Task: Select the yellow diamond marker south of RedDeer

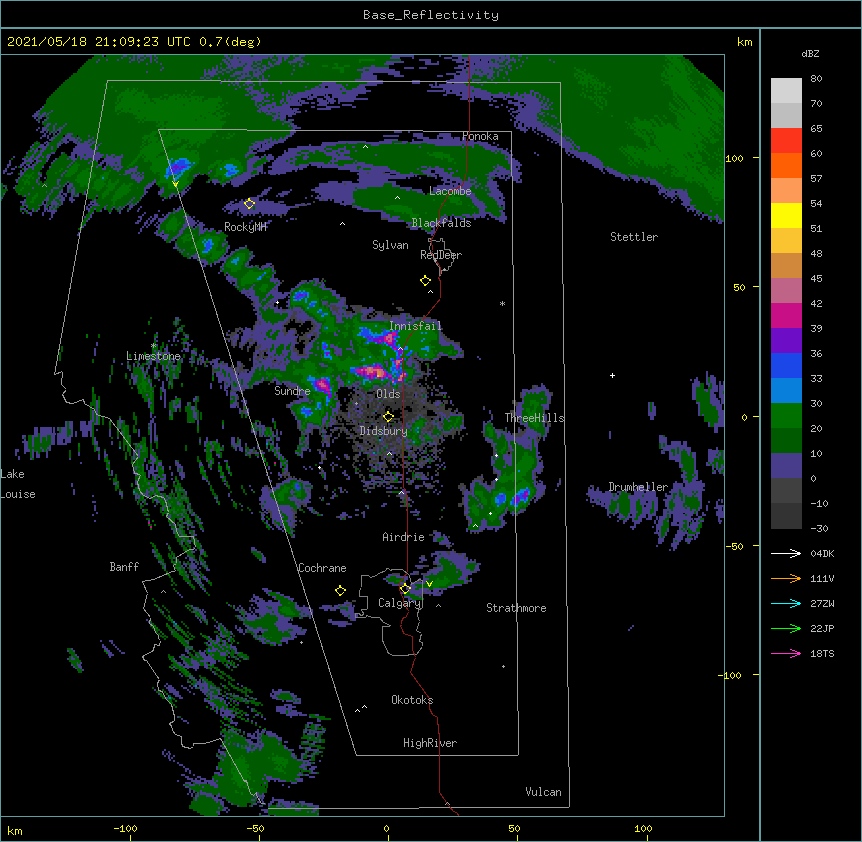Action: (x=425, y=280)
